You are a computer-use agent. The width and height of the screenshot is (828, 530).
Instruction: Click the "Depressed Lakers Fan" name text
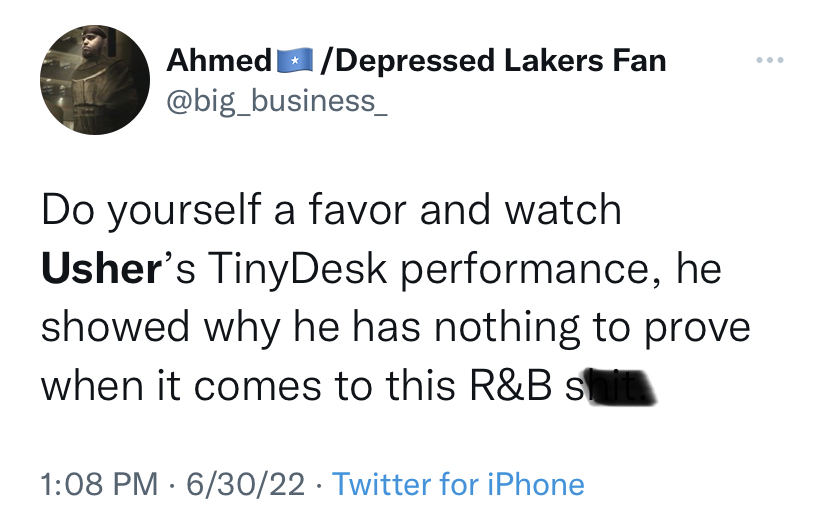[496, 61]
